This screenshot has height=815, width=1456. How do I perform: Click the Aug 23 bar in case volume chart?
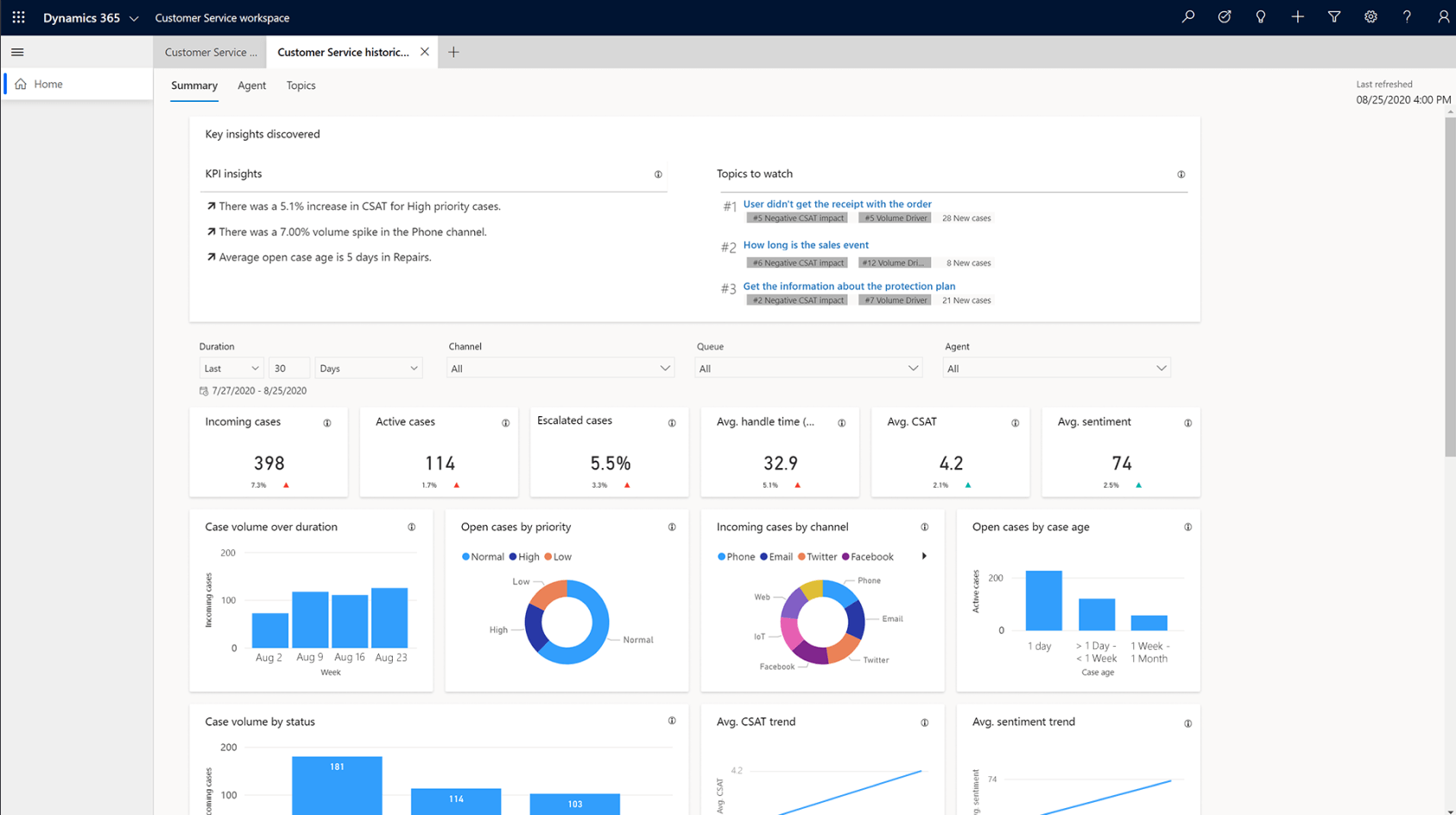pos(389,617)
